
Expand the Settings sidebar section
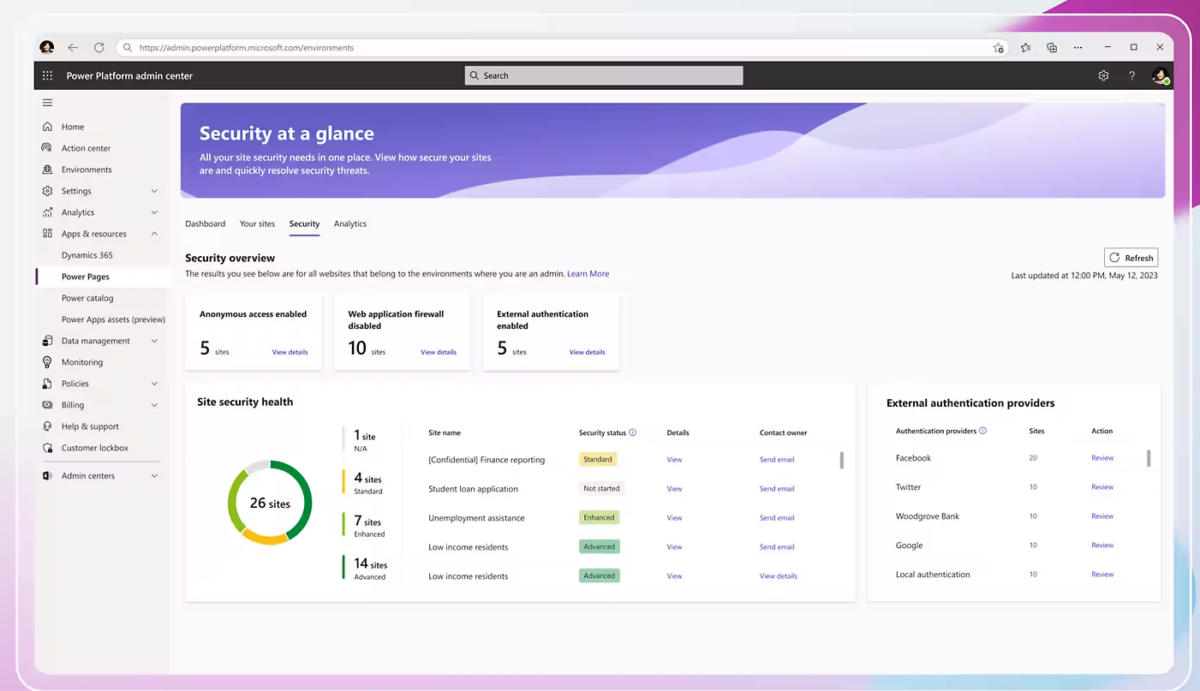pos(155,190)
